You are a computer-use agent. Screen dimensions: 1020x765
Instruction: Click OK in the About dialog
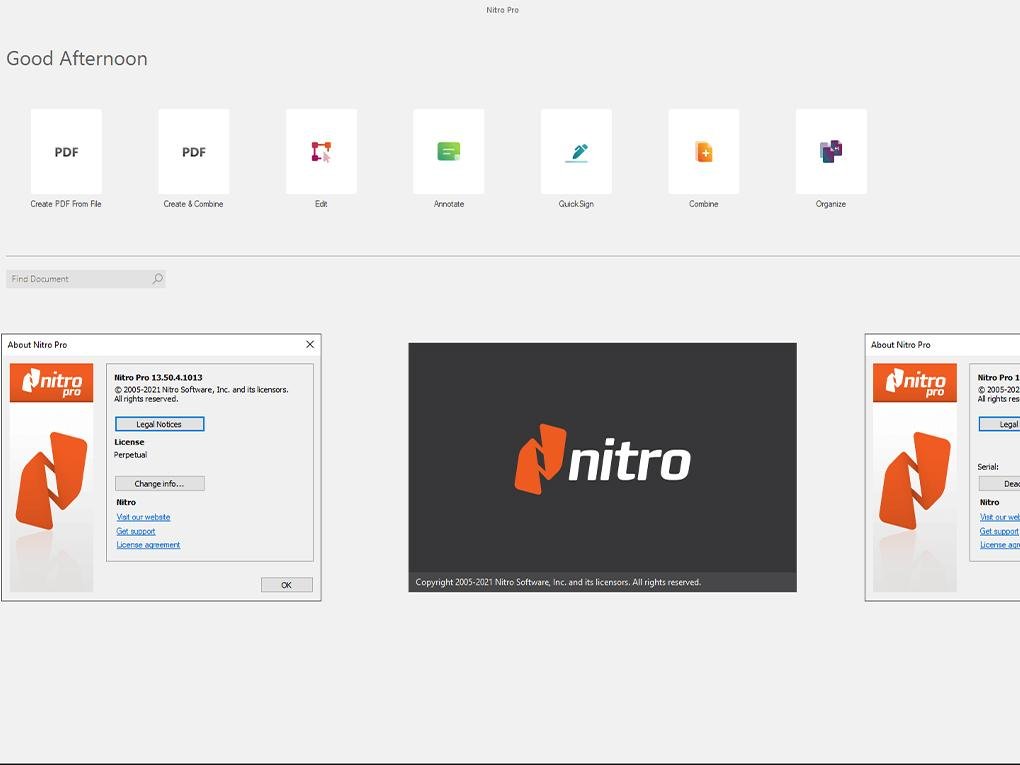tap(286, 584)
